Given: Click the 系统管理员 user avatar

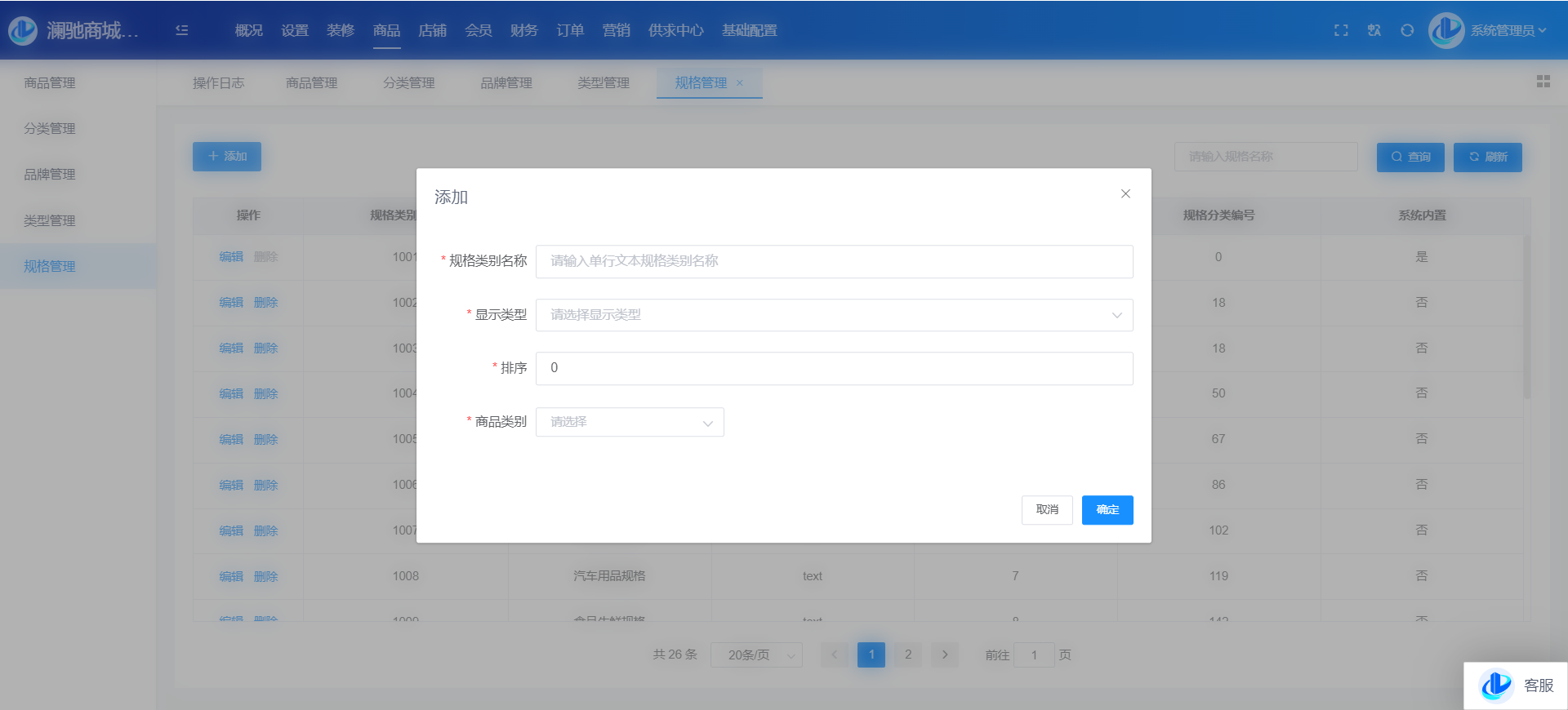Looking at the screenshot, I should (x=1446, y=30).
